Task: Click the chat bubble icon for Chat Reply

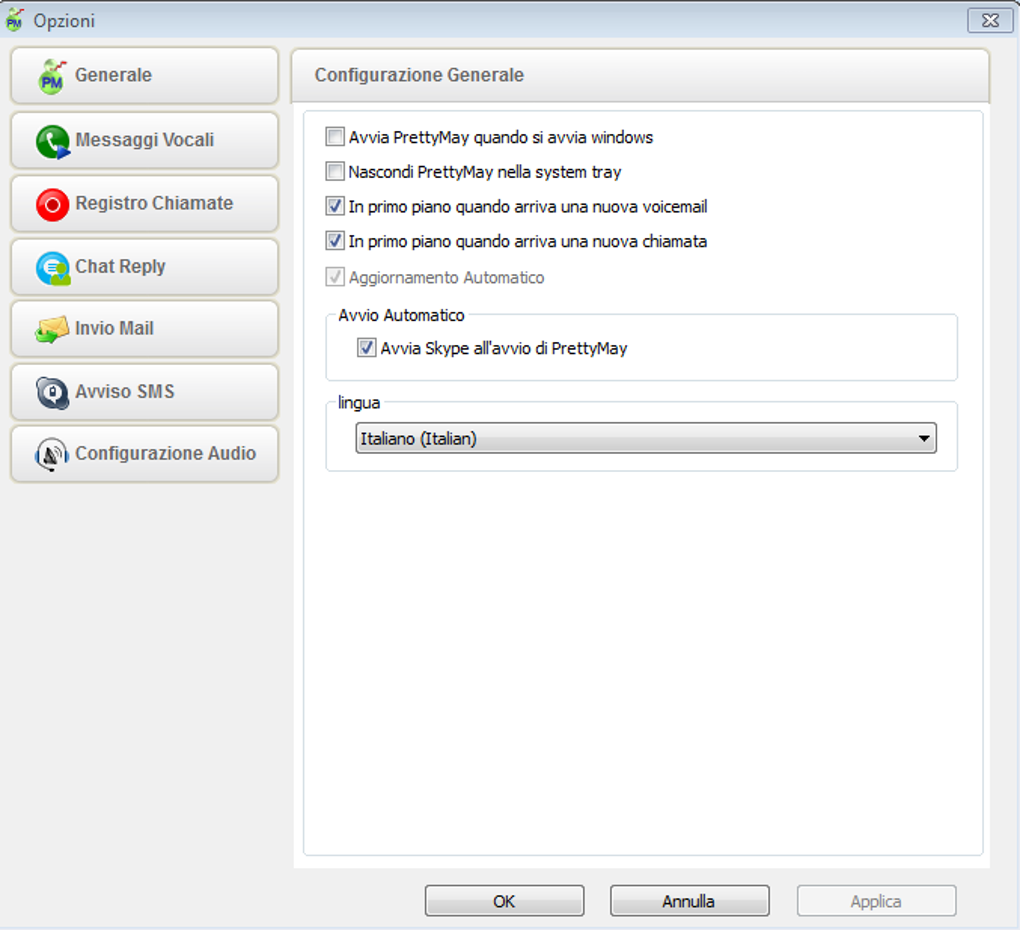Action: 53,268
